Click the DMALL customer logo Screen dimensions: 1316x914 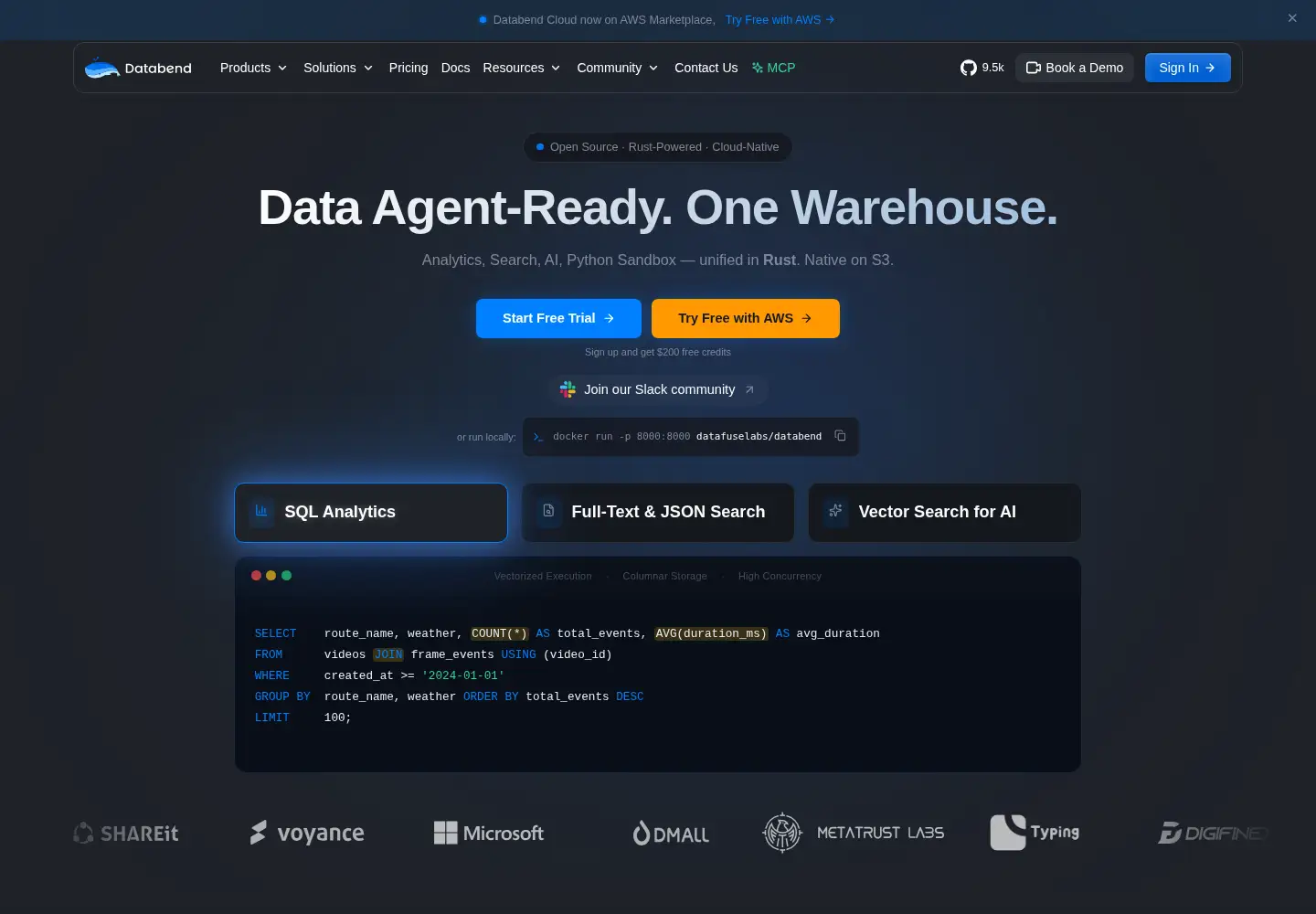tap(671, 833)
